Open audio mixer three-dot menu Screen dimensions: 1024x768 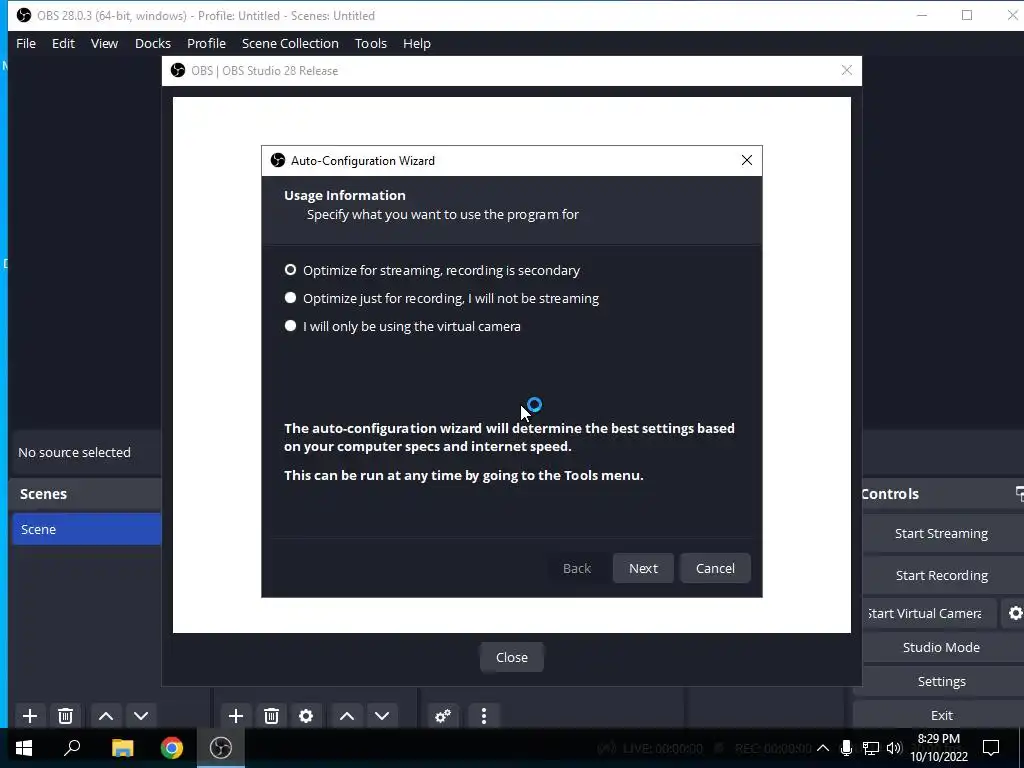pyautogui.click(x=483, y=716)
